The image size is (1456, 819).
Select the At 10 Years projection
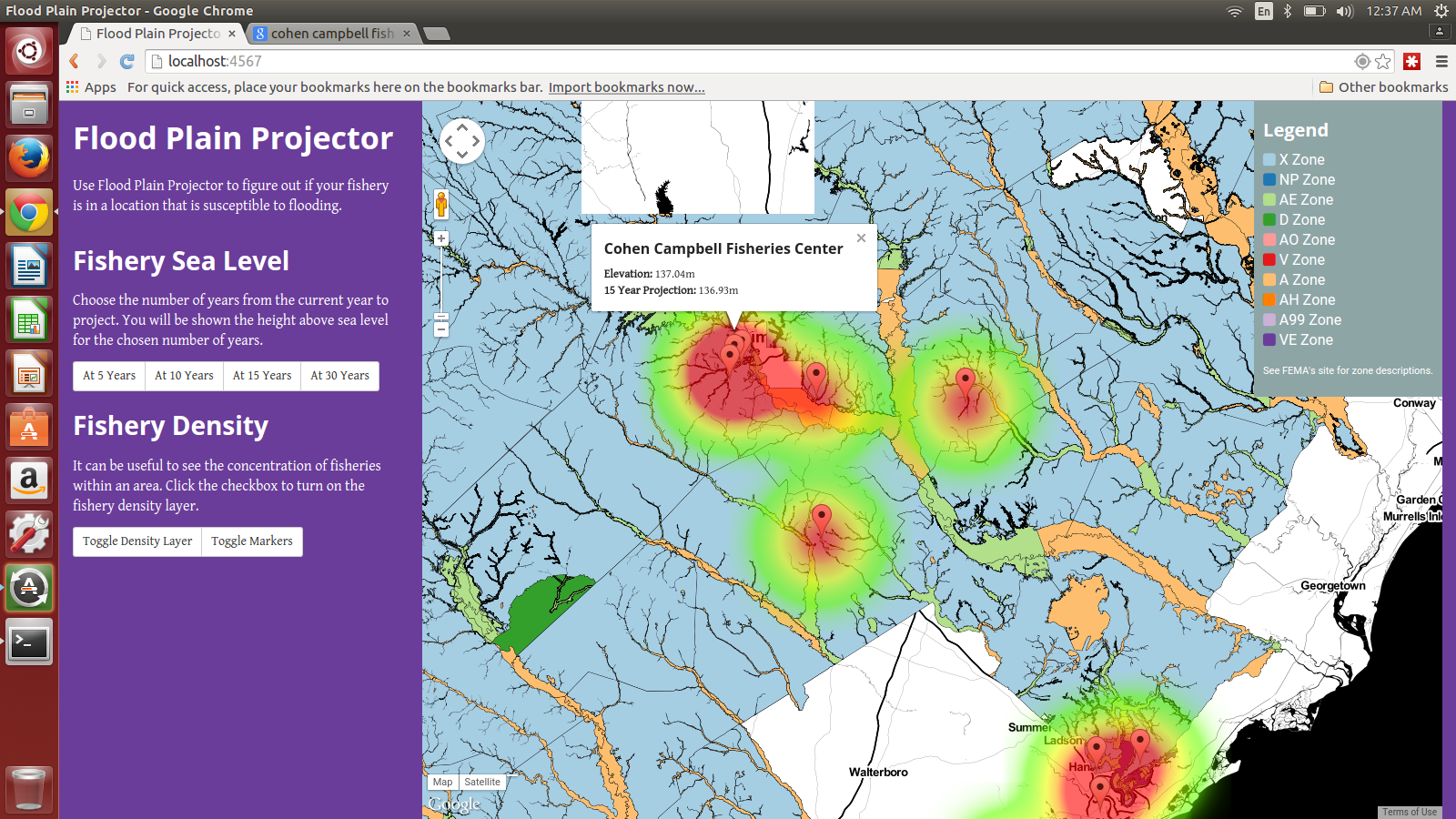(x=184, y=376)
